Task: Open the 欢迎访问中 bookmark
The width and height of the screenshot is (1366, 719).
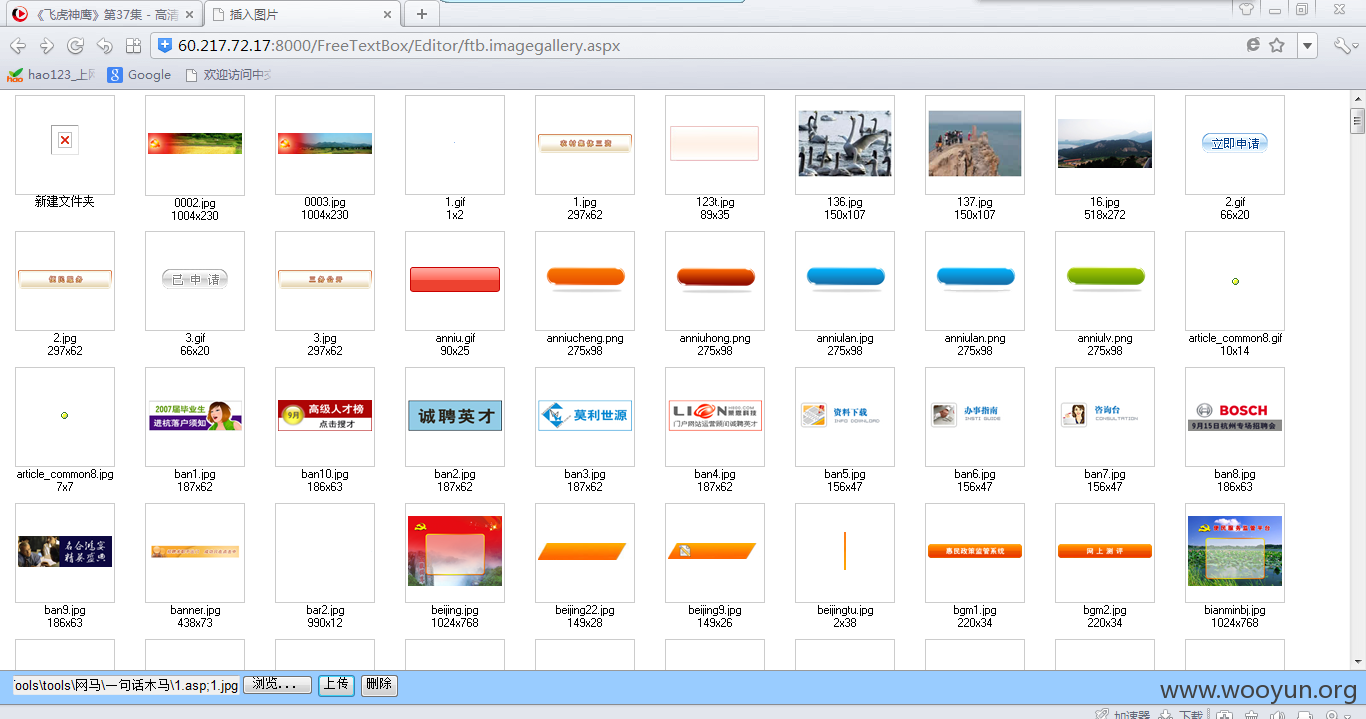Action: click(228, 75)
